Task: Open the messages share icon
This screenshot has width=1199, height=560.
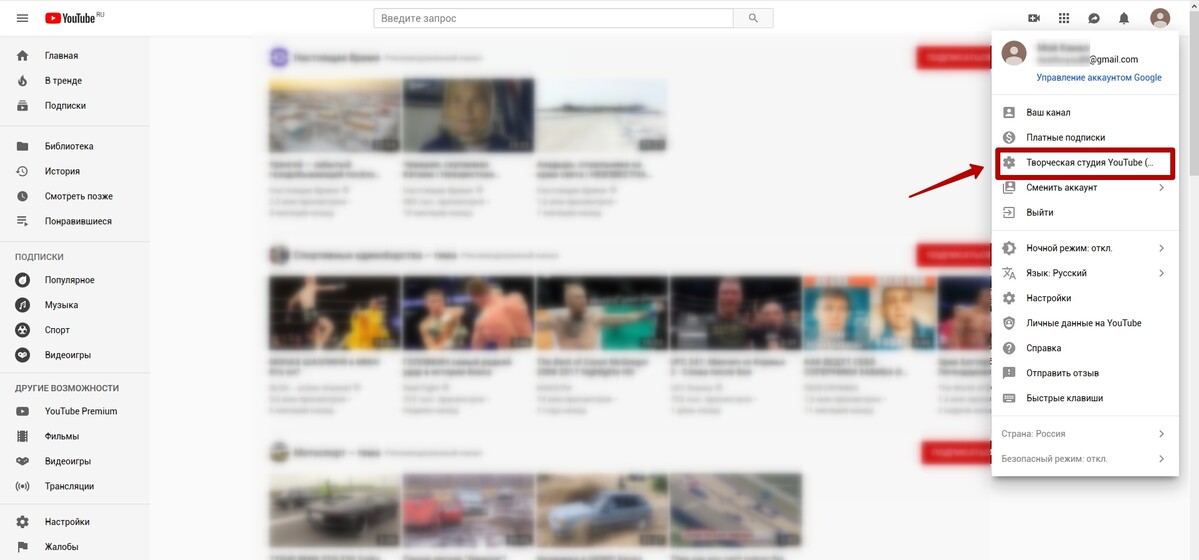Action: point(1093,18)
